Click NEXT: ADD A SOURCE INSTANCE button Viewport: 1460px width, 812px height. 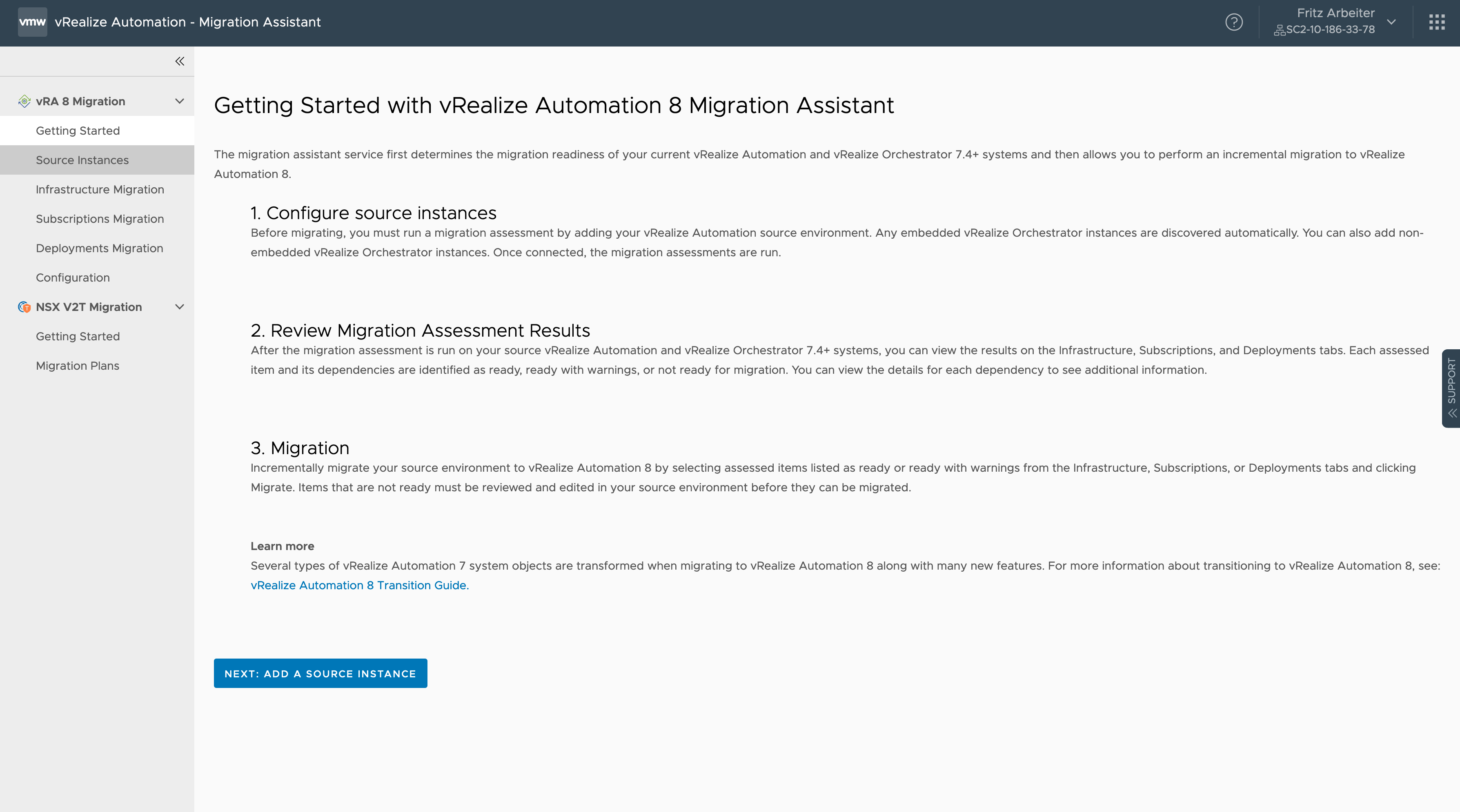point(320,673)
